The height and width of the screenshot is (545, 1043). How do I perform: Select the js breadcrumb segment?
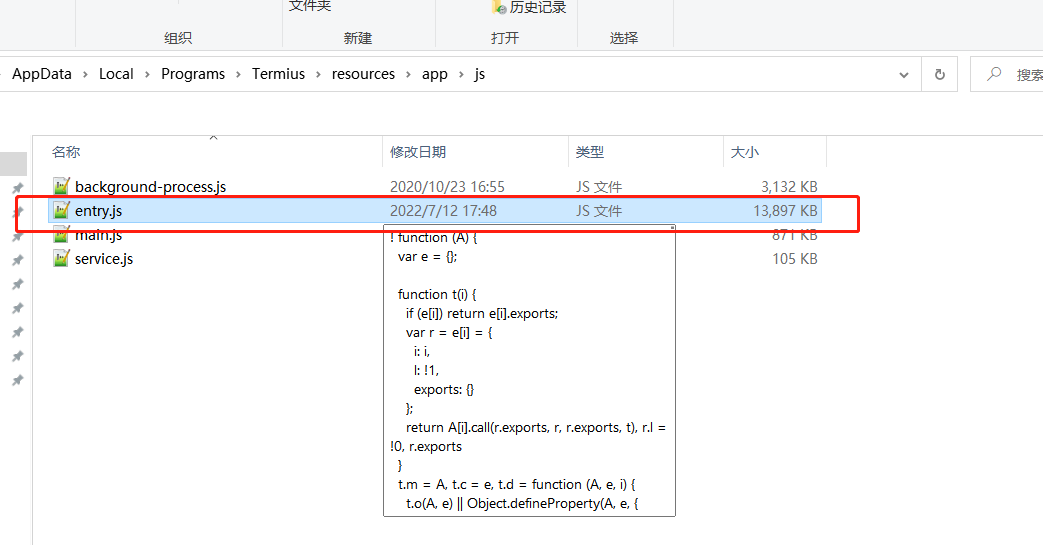pyautogui.click(x=480, y=74)
